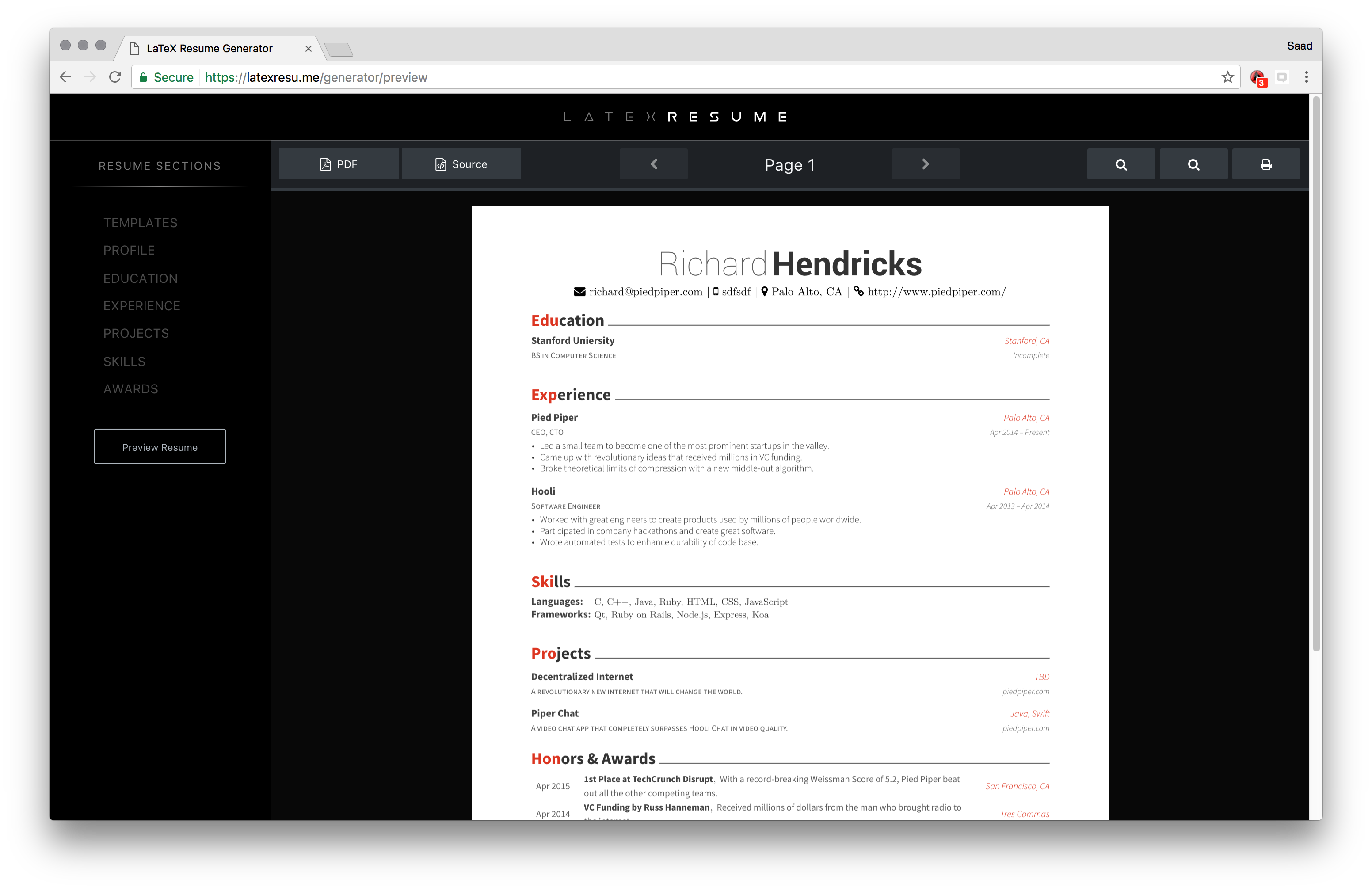Go to next page arrow
The image size is (1372, 891).
pyautogui.click(x=925, y=164)
